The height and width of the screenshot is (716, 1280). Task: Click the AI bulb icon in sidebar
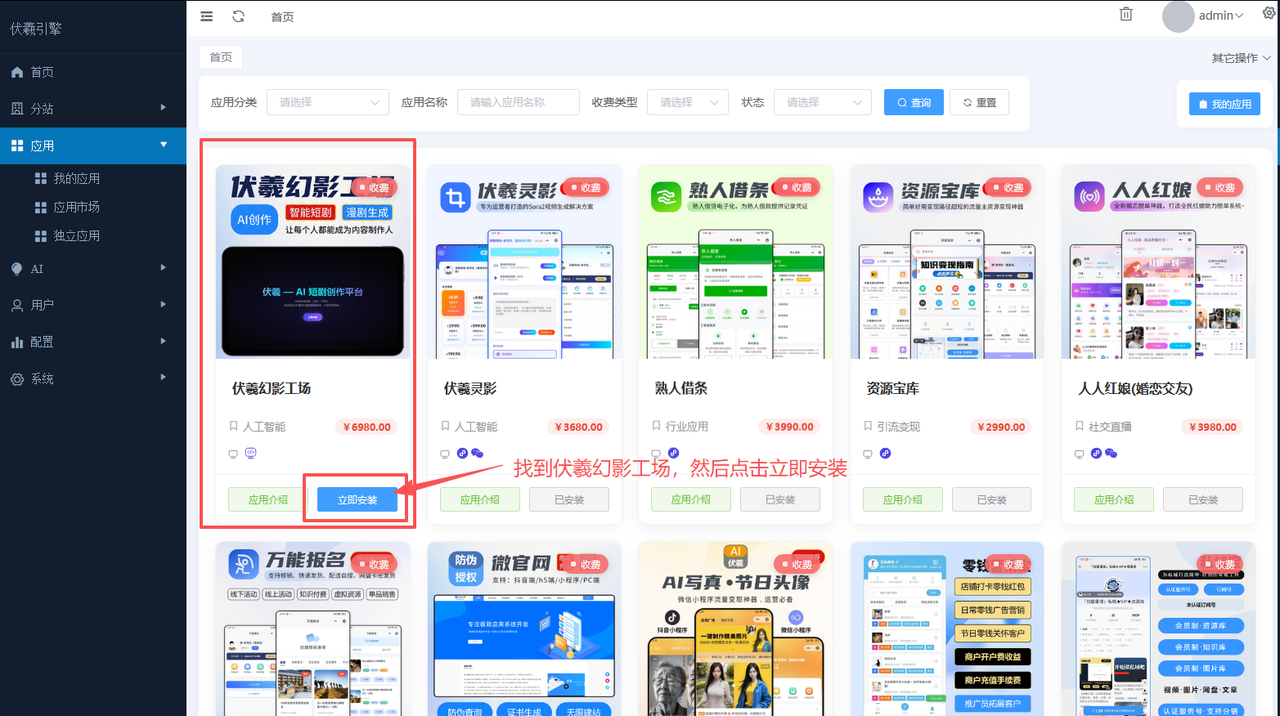coord(17,268)
